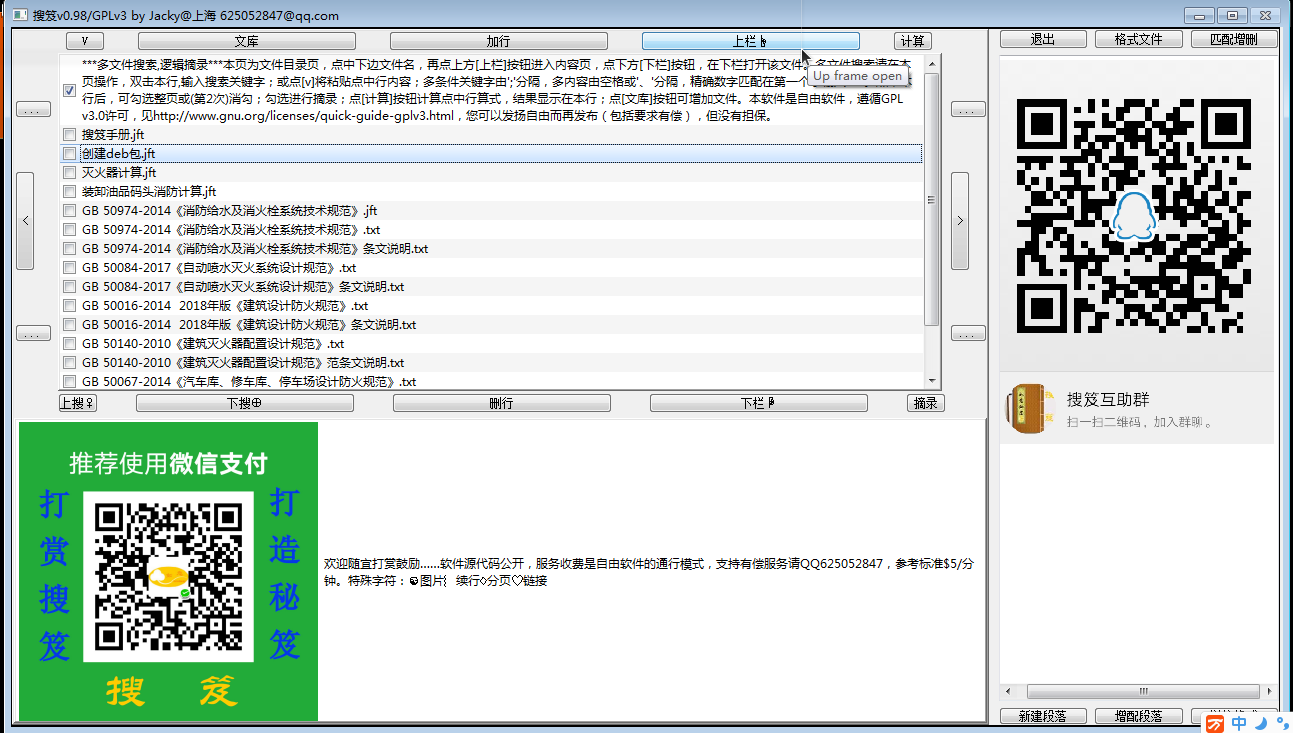Open the 文库 library button

[x=247, y=41]
